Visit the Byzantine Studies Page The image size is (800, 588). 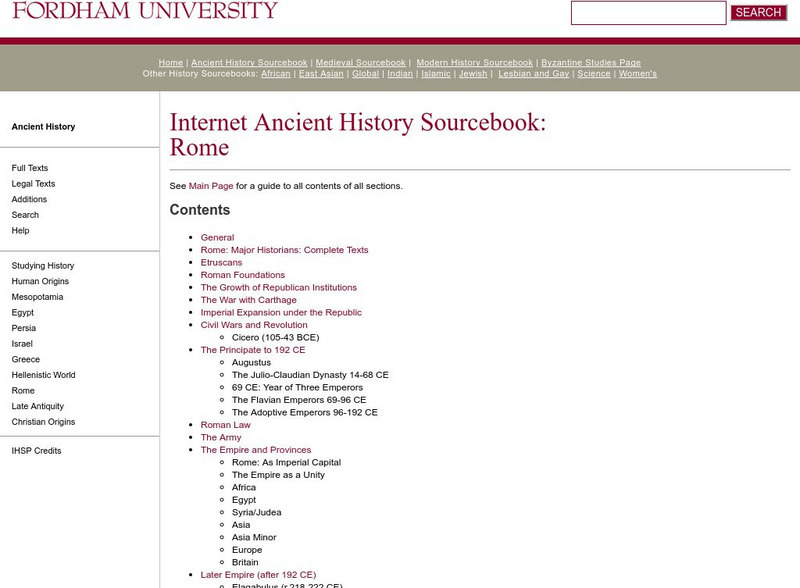[592, 62]
